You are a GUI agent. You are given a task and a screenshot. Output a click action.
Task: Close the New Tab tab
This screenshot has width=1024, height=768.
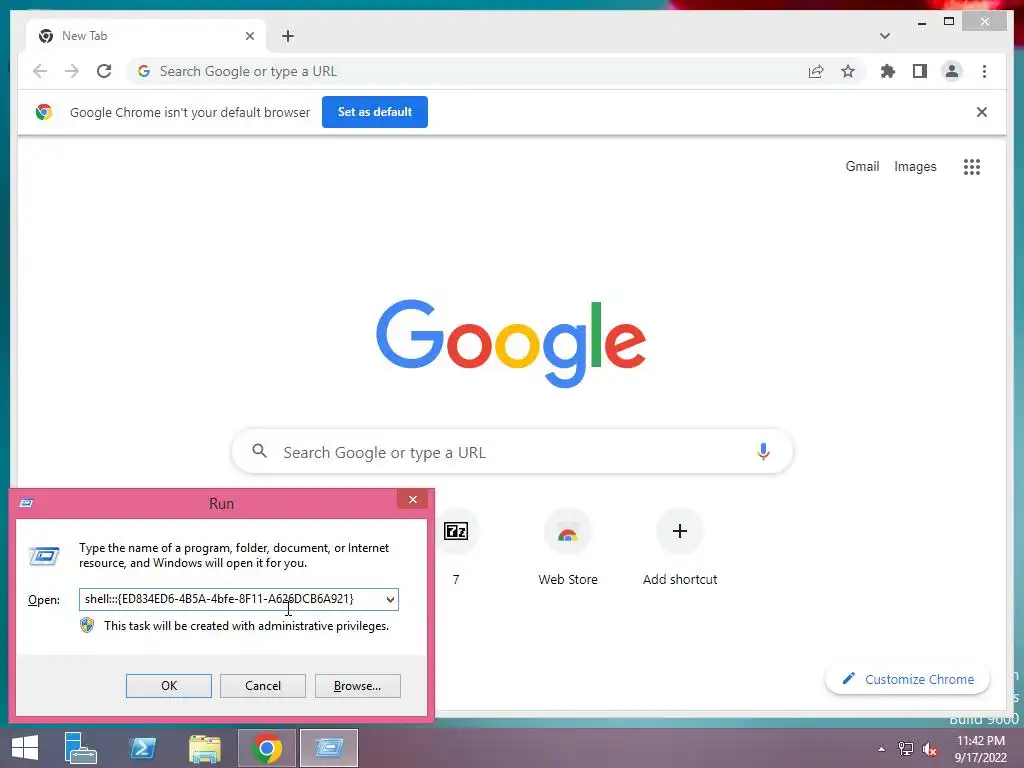tap(249, 36)
